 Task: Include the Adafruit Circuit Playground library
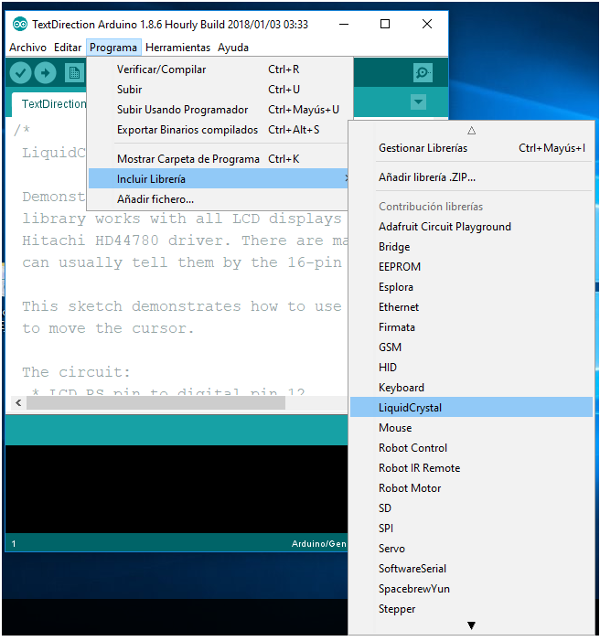click(x=471, y=226)
